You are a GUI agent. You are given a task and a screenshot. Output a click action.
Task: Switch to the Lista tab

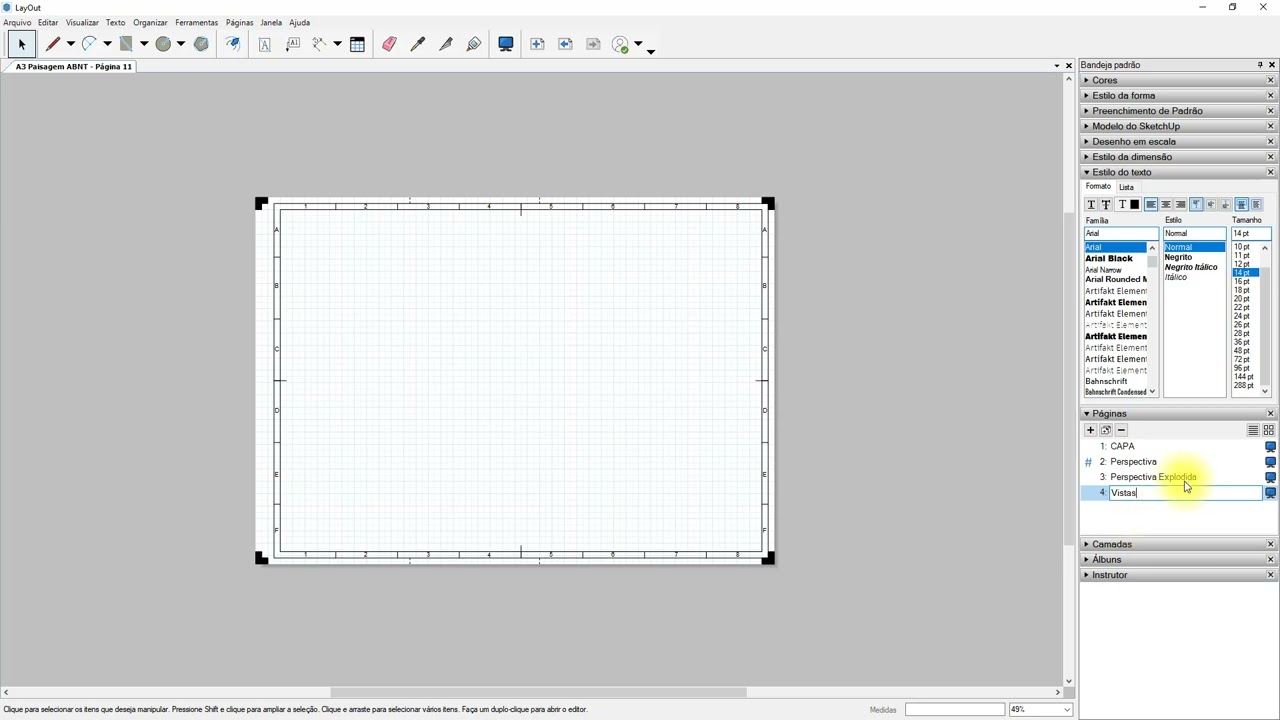pyautogui.click(x=1126, y=187)
